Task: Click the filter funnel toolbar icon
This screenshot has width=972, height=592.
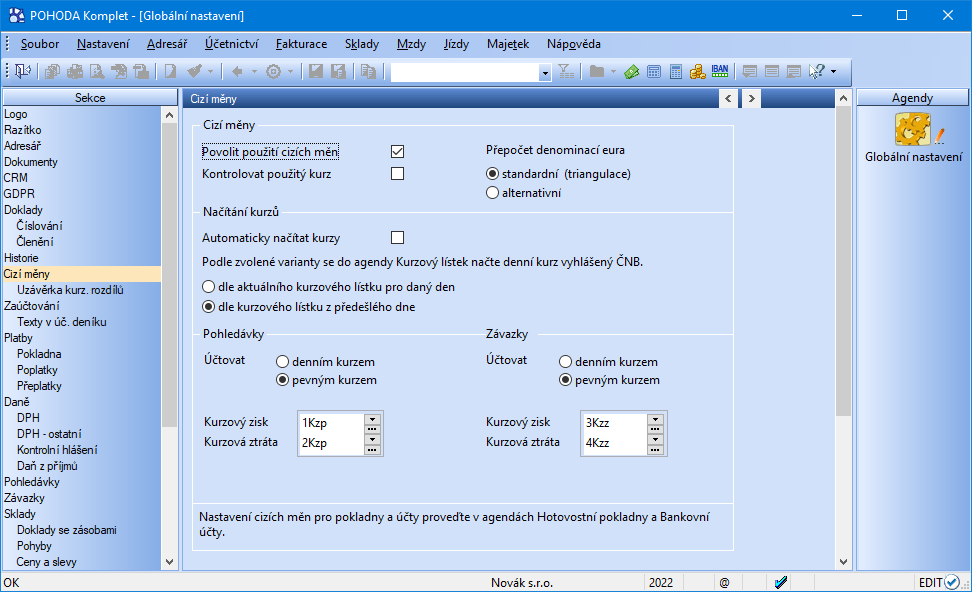Action: coord(566,72)
